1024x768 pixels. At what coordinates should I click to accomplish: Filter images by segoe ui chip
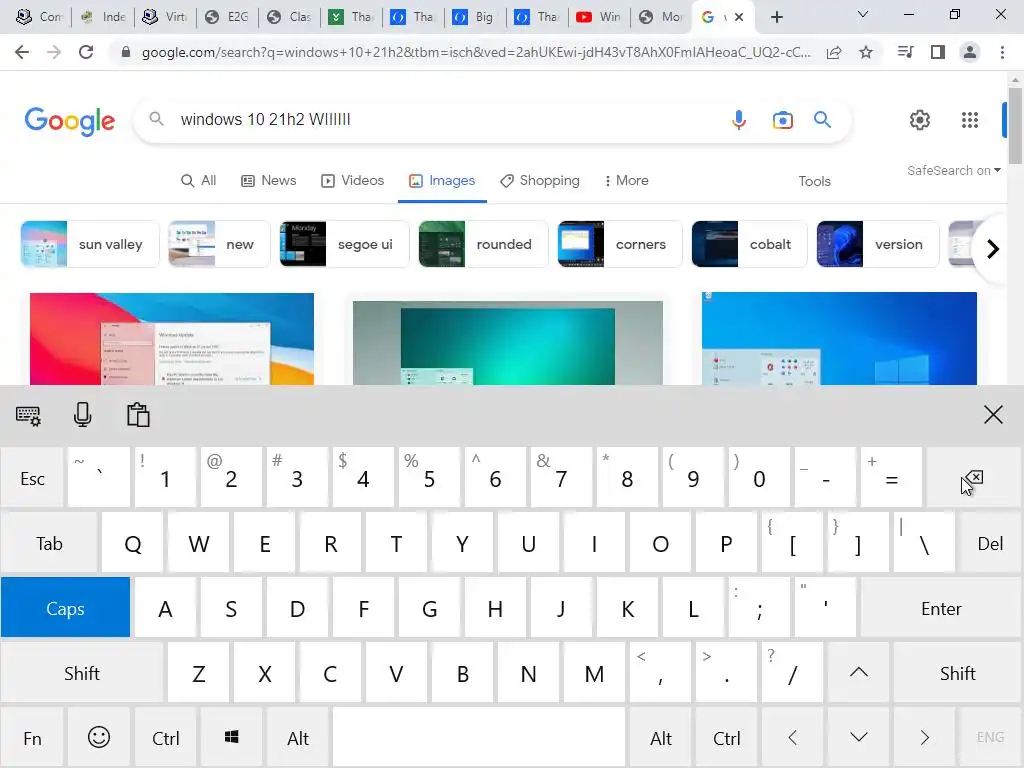[x=344, y=244]
